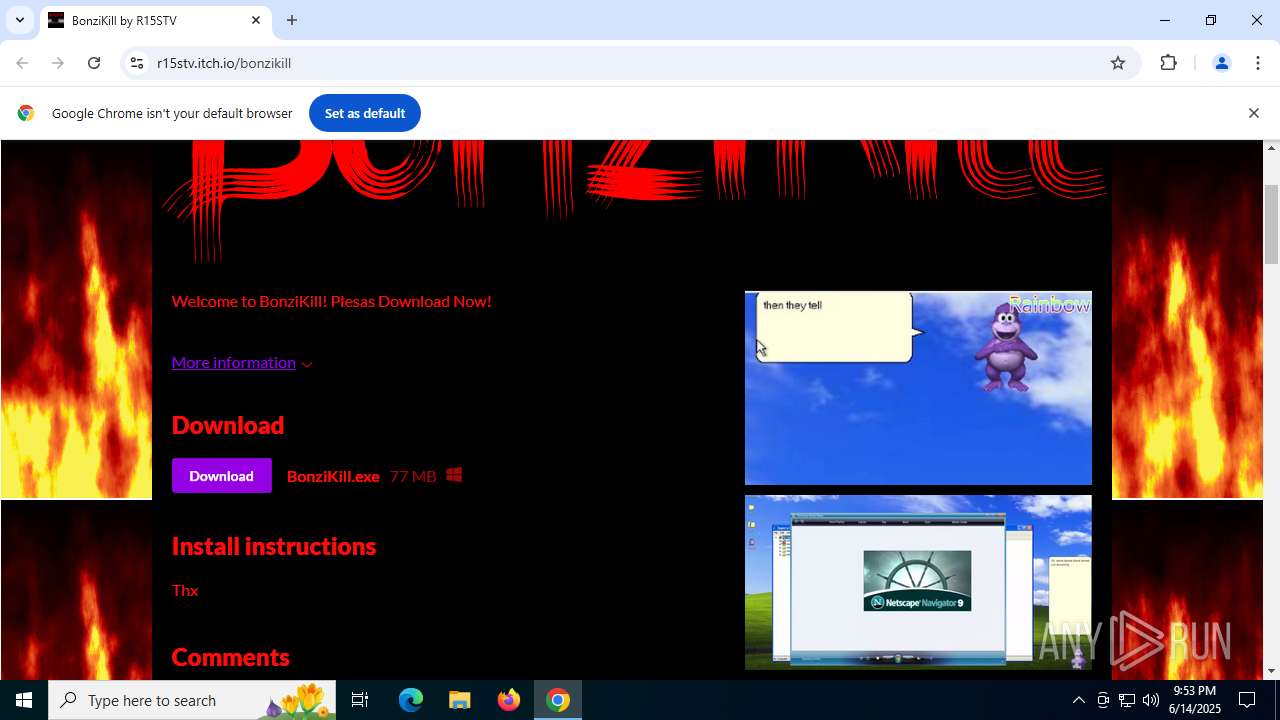Viewport: 1280px width, 720px height.
Task: Show hidden system tray icons
Action: [x=1078, y=700]
